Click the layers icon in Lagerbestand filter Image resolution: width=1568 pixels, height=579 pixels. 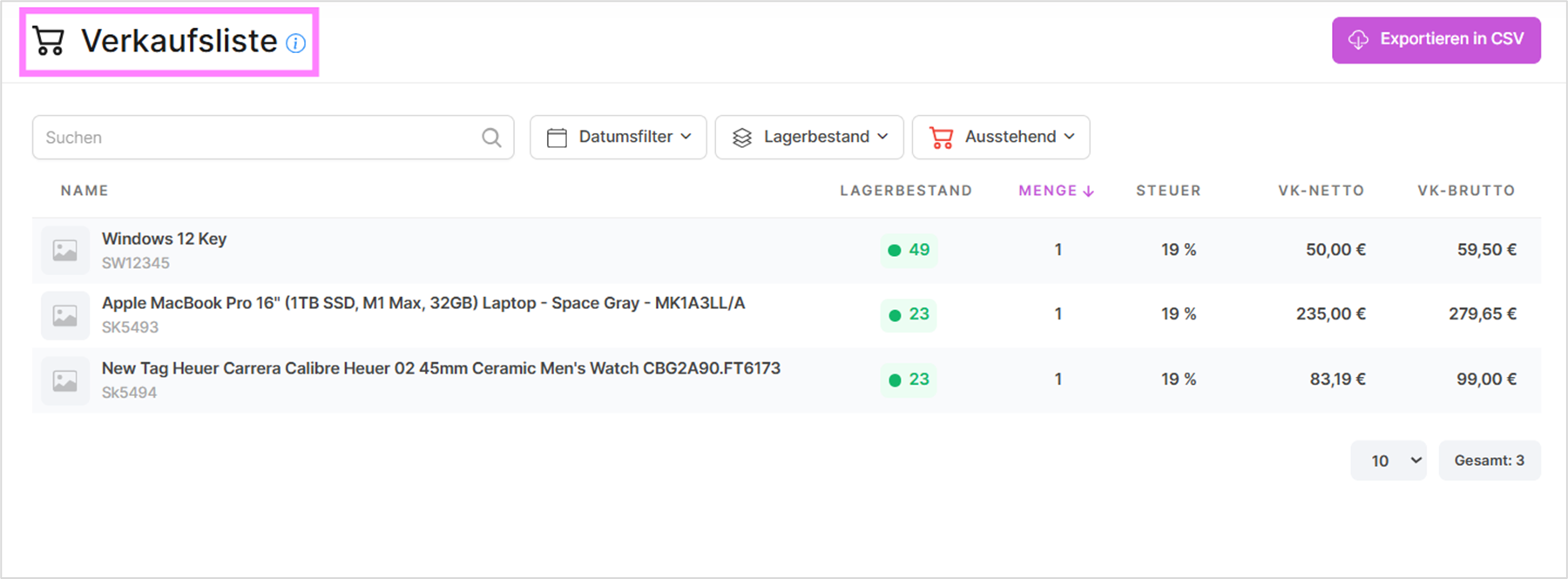[742, 138]
